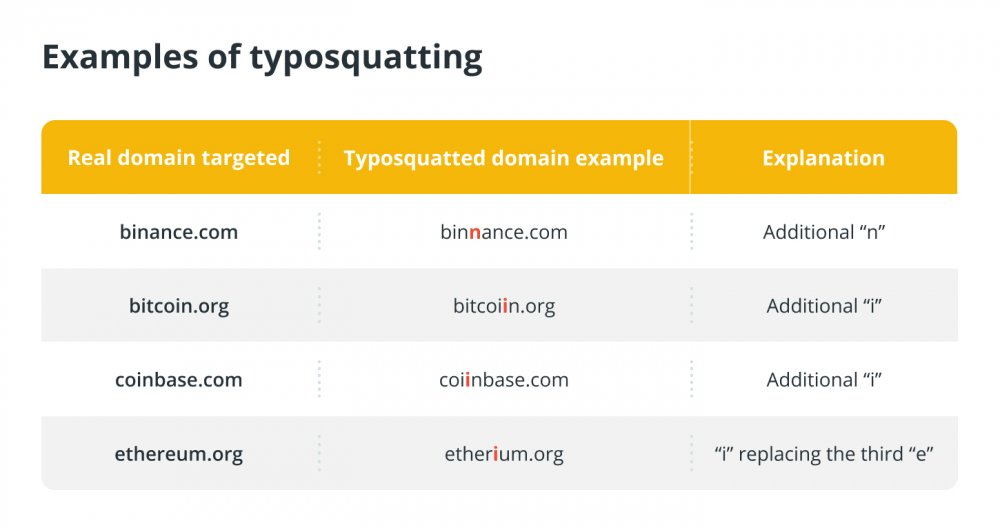
Task: Select the 'Real domain targeted' column header
Action: (x=179, y=158)
